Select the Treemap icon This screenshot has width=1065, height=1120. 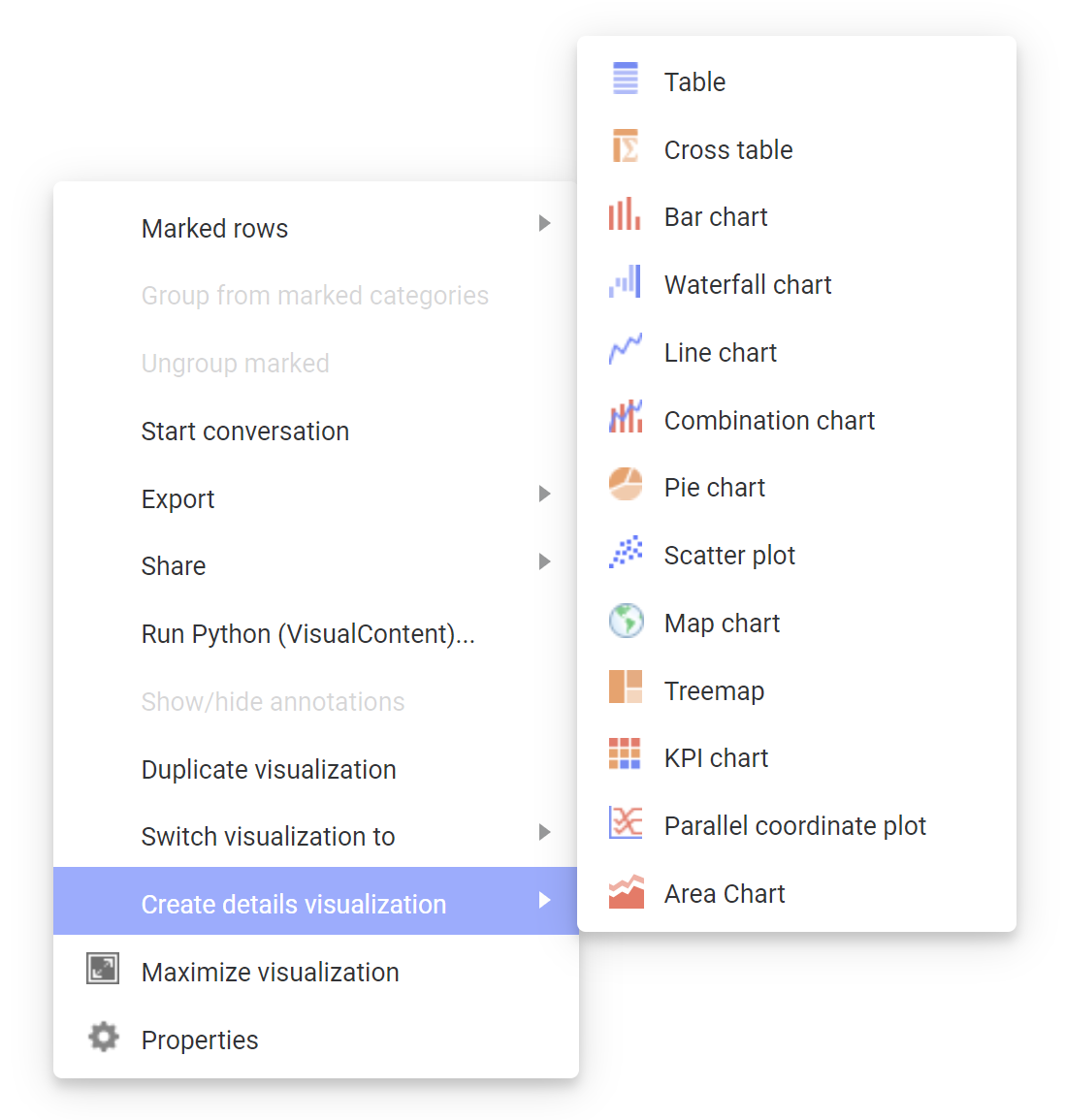tap(625, 688)
